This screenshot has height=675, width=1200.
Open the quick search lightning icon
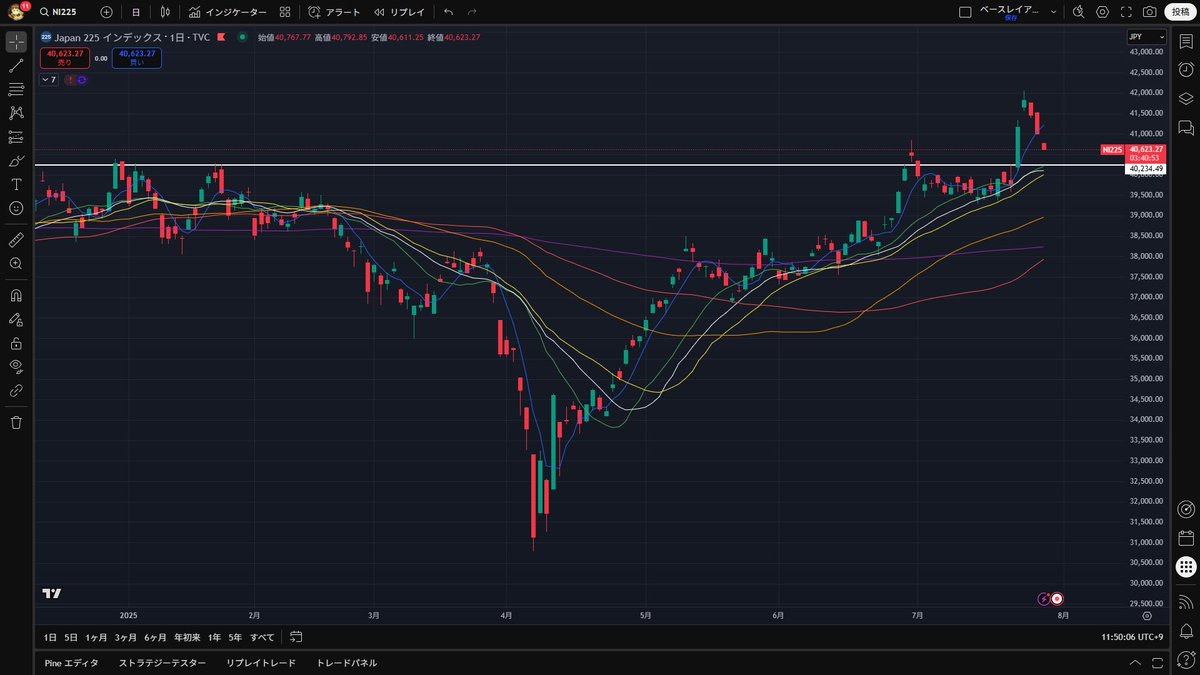(x=1078, y=12)
